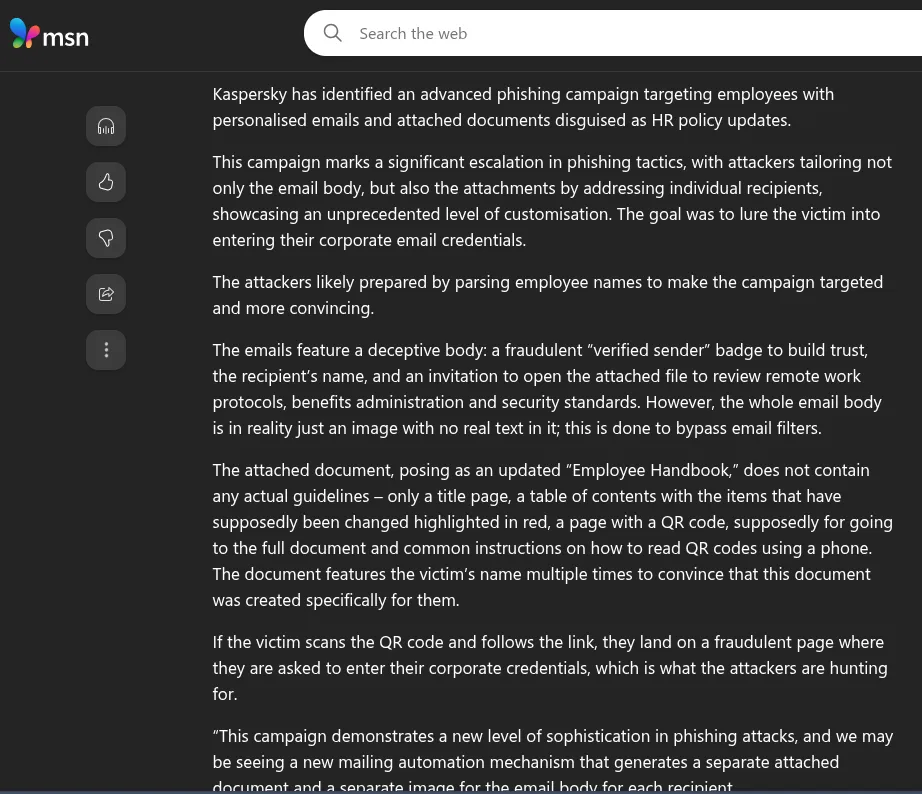Open the three-dot more options menu
The image size is (922, 794).
[x=106, y=350]
